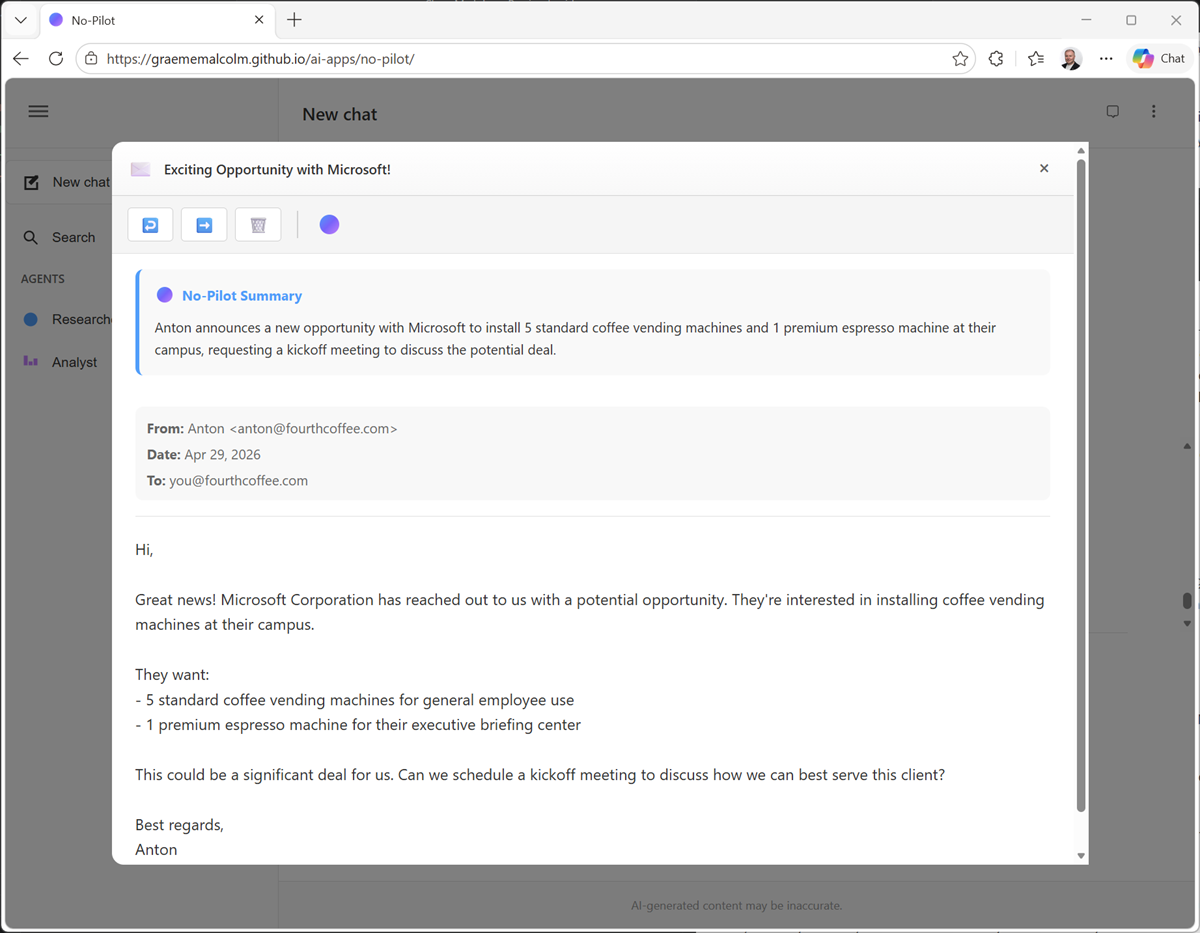Open Search in the sidebar
This screenshot has height=933, width=1200.
[x=60, y=237]
